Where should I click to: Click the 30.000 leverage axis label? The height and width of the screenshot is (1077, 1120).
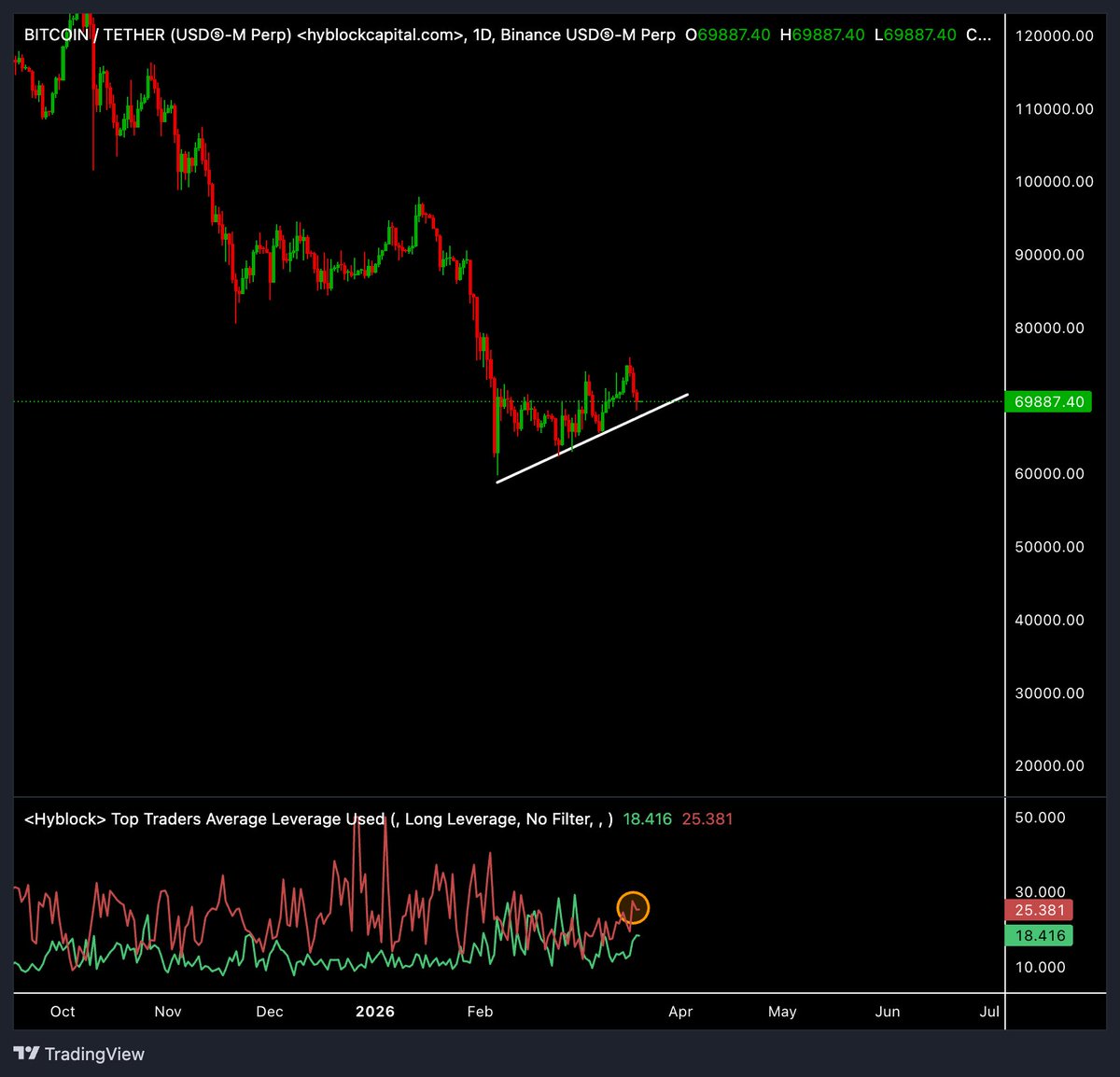1040,892
